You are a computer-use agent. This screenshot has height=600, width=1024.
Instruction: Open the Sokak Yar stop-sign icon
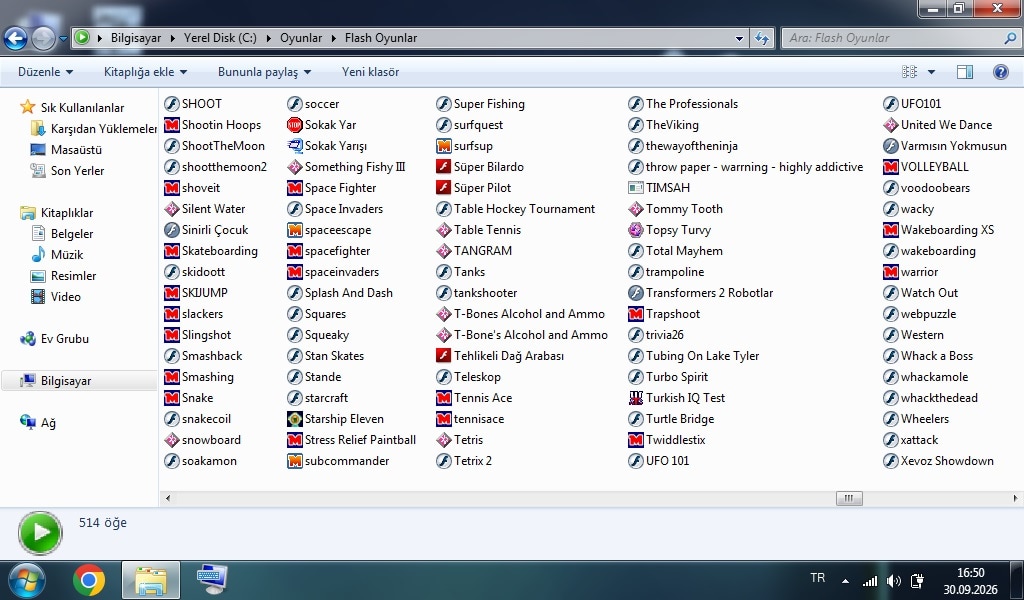click(x=295, y=125)
